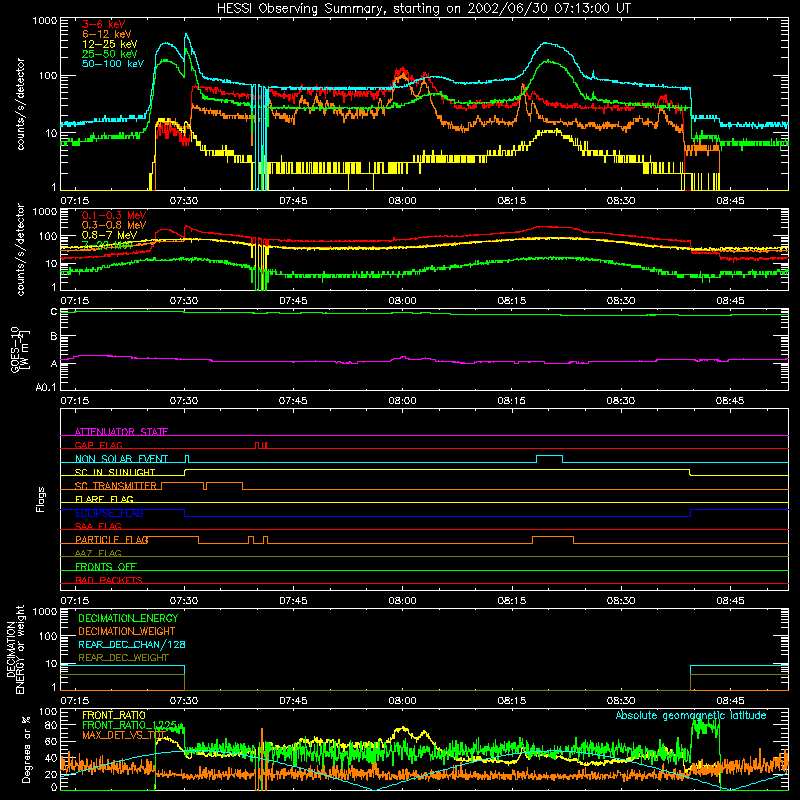Click the DECIMATION_ENERGY legend label
Viewport: 800px width, 800px height.
tap(128, 618)
